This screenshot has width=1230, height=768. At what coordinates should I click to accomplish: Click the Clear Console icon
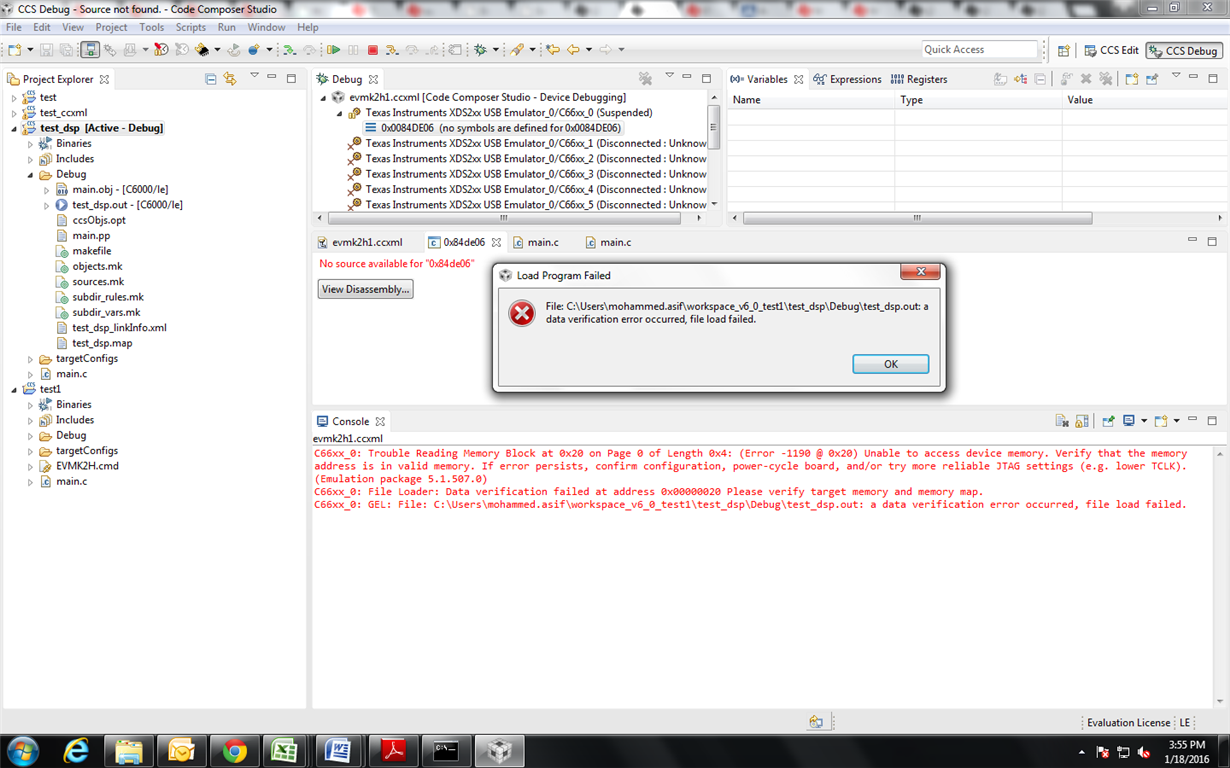click(x=1062, y=421)
